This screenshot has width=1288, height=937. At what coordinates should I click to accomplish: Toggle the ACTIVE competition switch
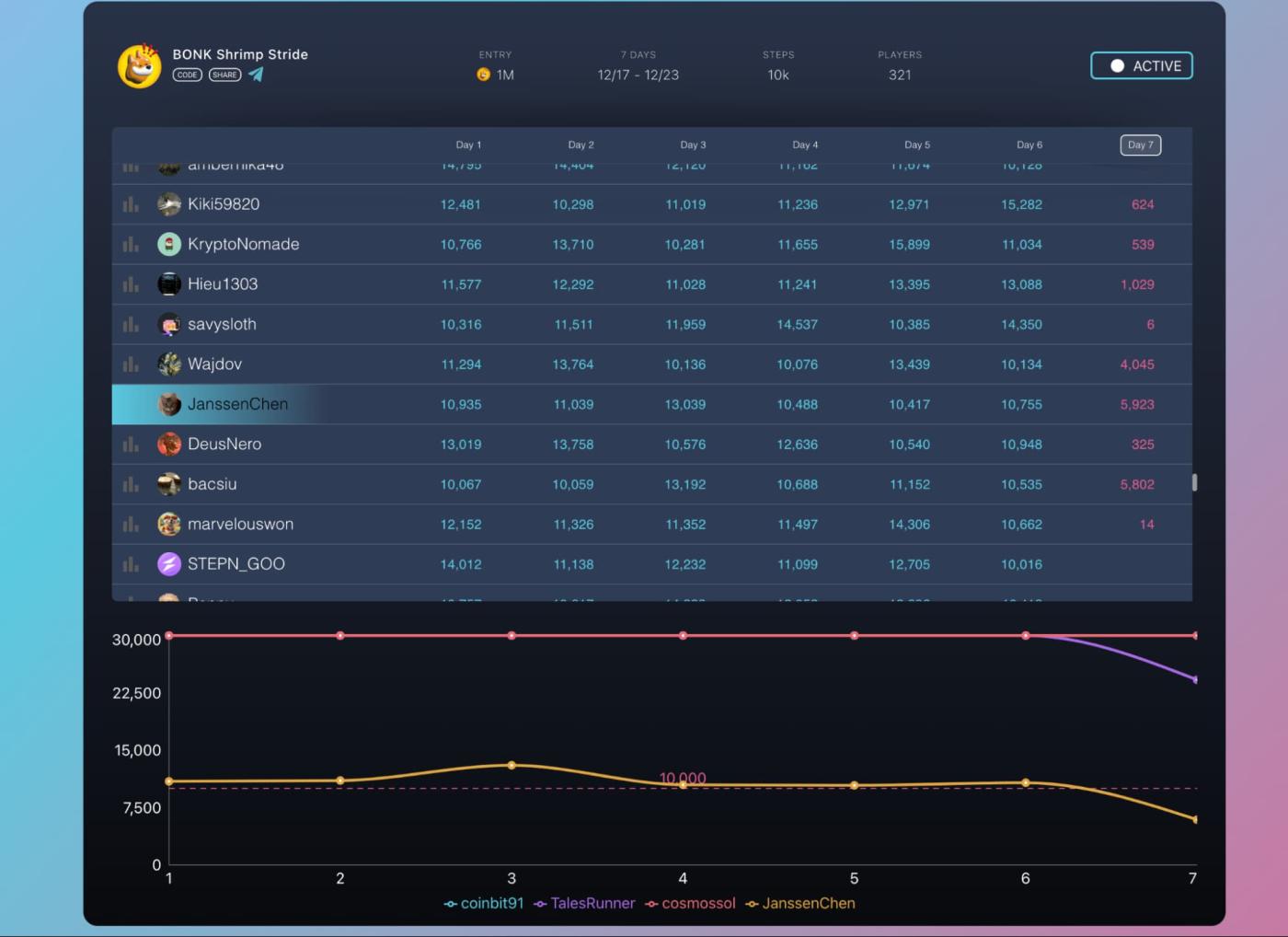(x=1141, y=65)
